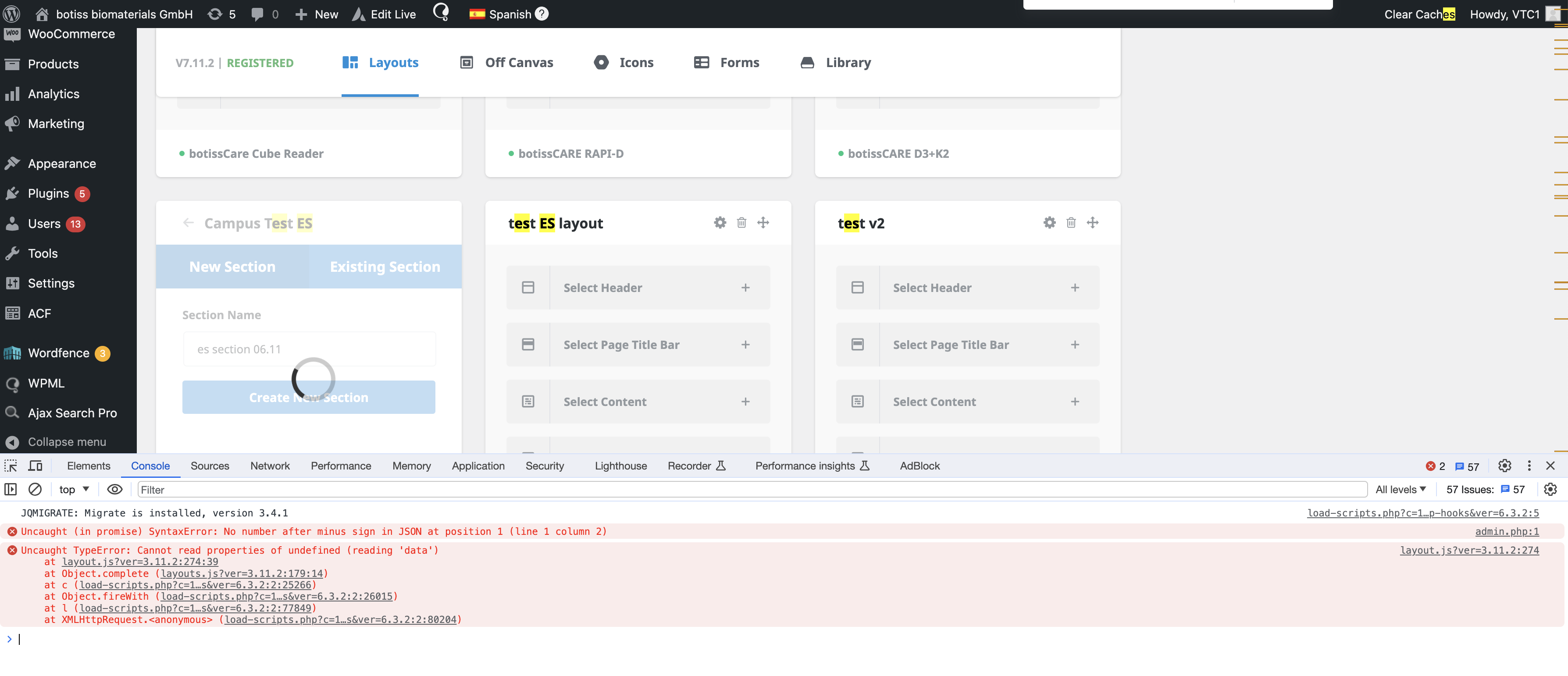1568x676 pixels.
Task: Open settings gear for test ES layout
Action: (720, 222)
